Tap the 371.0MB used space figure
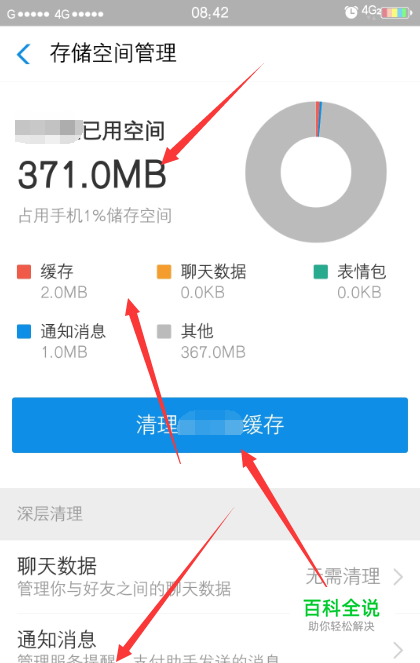 pyautogui.click(x=92, y=175)
